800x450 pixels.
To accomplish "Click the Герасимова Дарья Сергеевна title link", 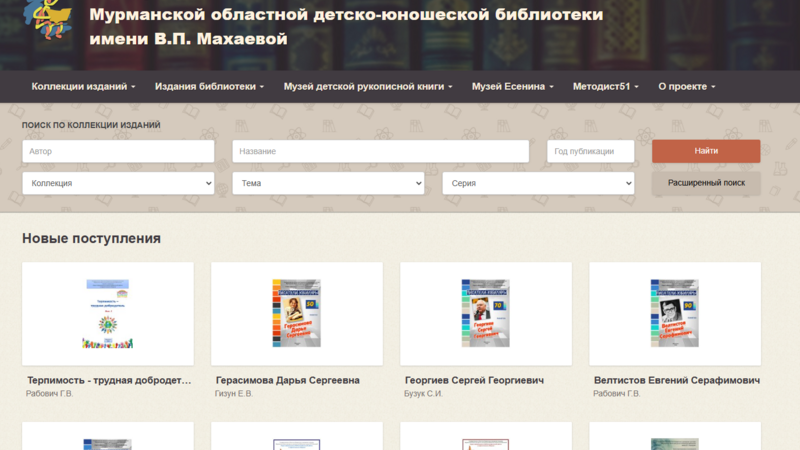I will point(287,381).
